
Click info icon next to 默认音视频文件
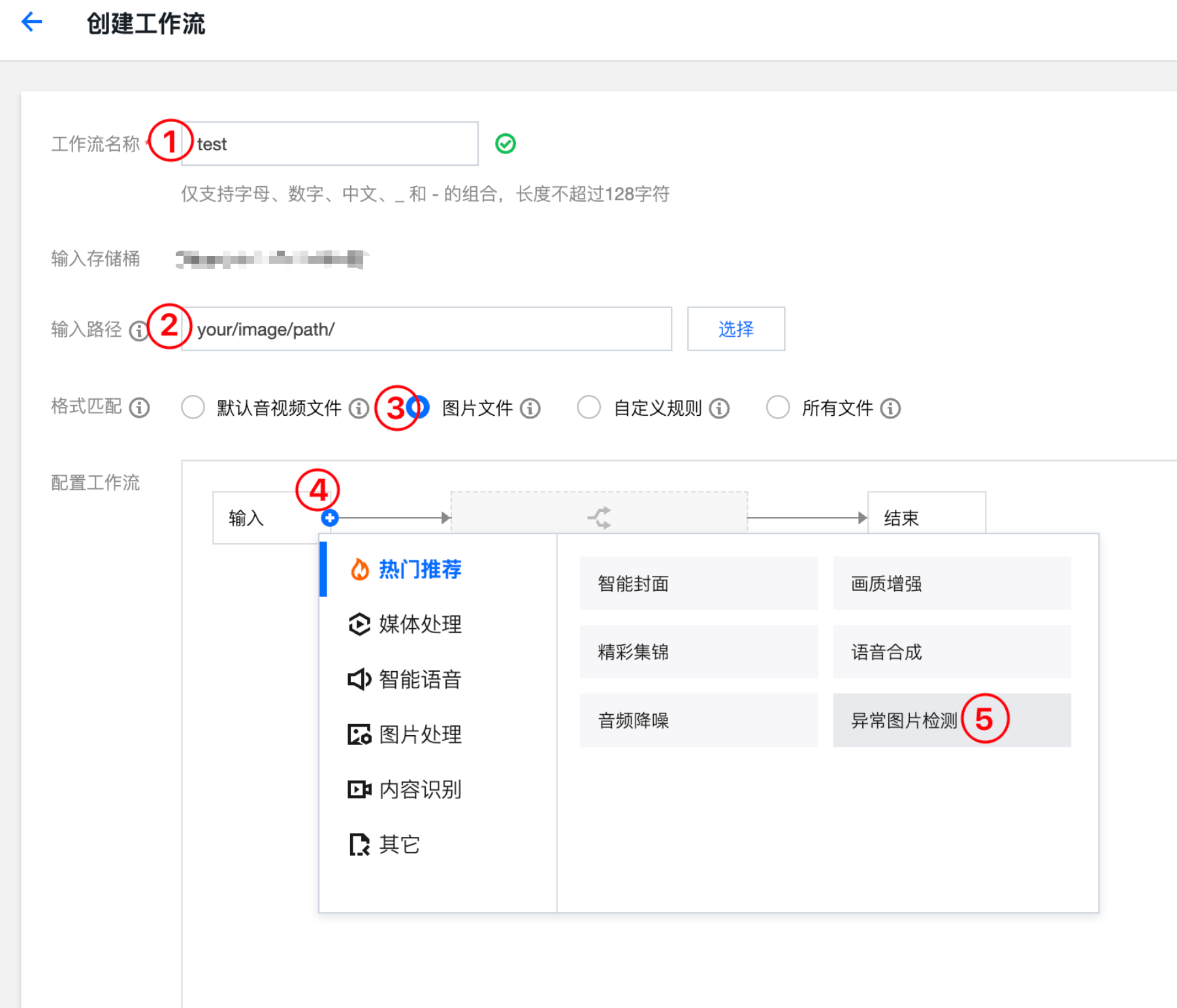[x=358, y=409]
